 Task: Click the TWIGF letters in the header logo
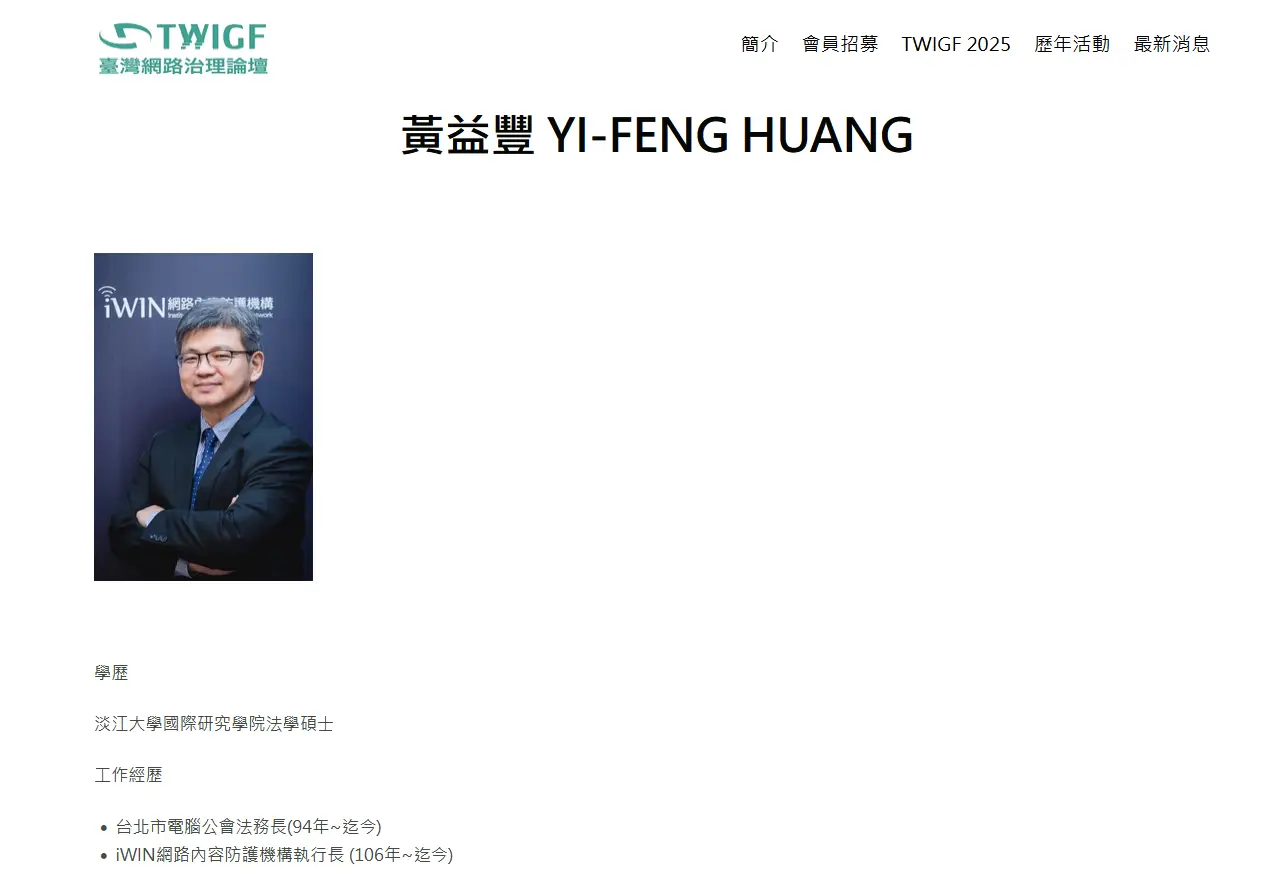211,37
